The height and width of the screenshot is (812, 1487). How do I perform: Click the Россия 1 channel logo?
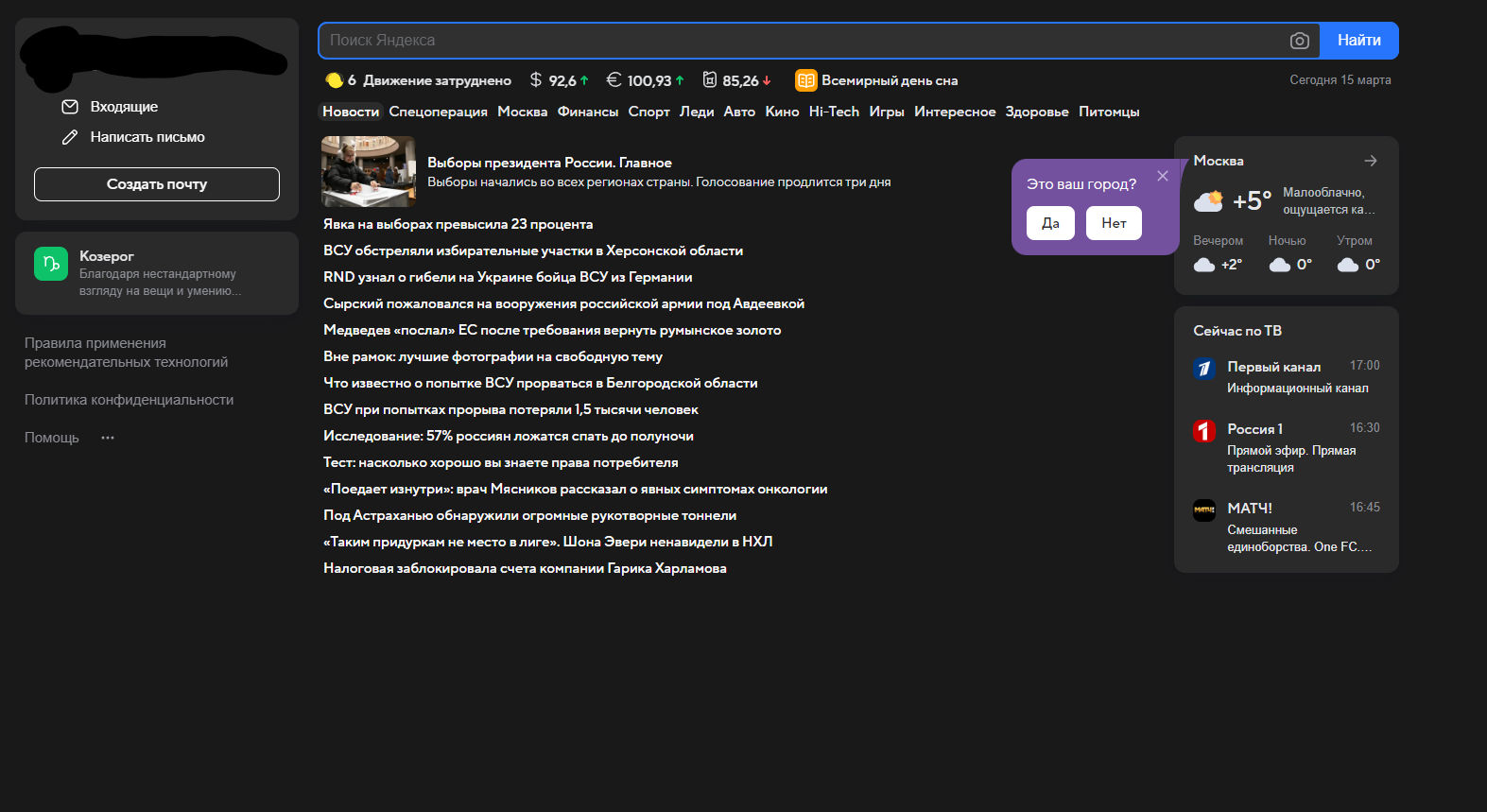tap(1204, 431)
